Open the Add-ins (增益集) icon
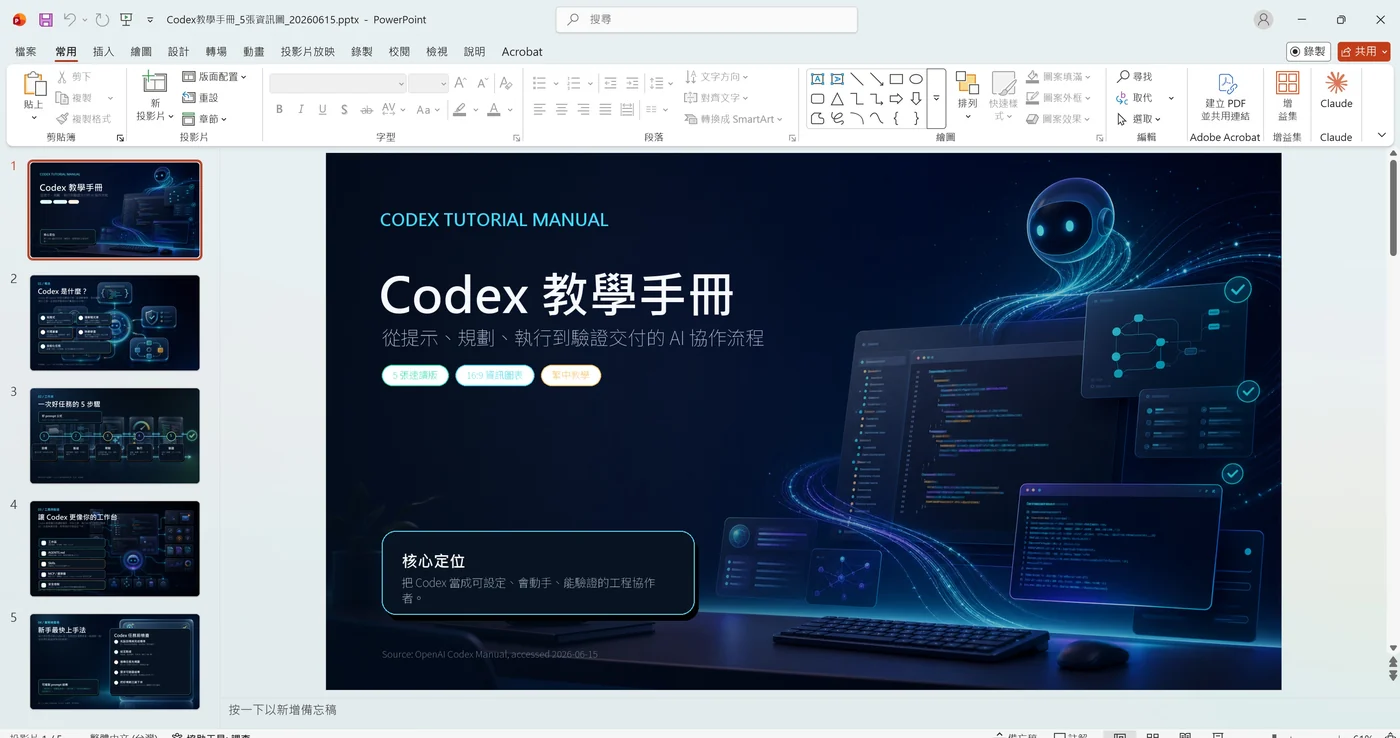Screen dimensions: 1400x738 point(1287,83)
